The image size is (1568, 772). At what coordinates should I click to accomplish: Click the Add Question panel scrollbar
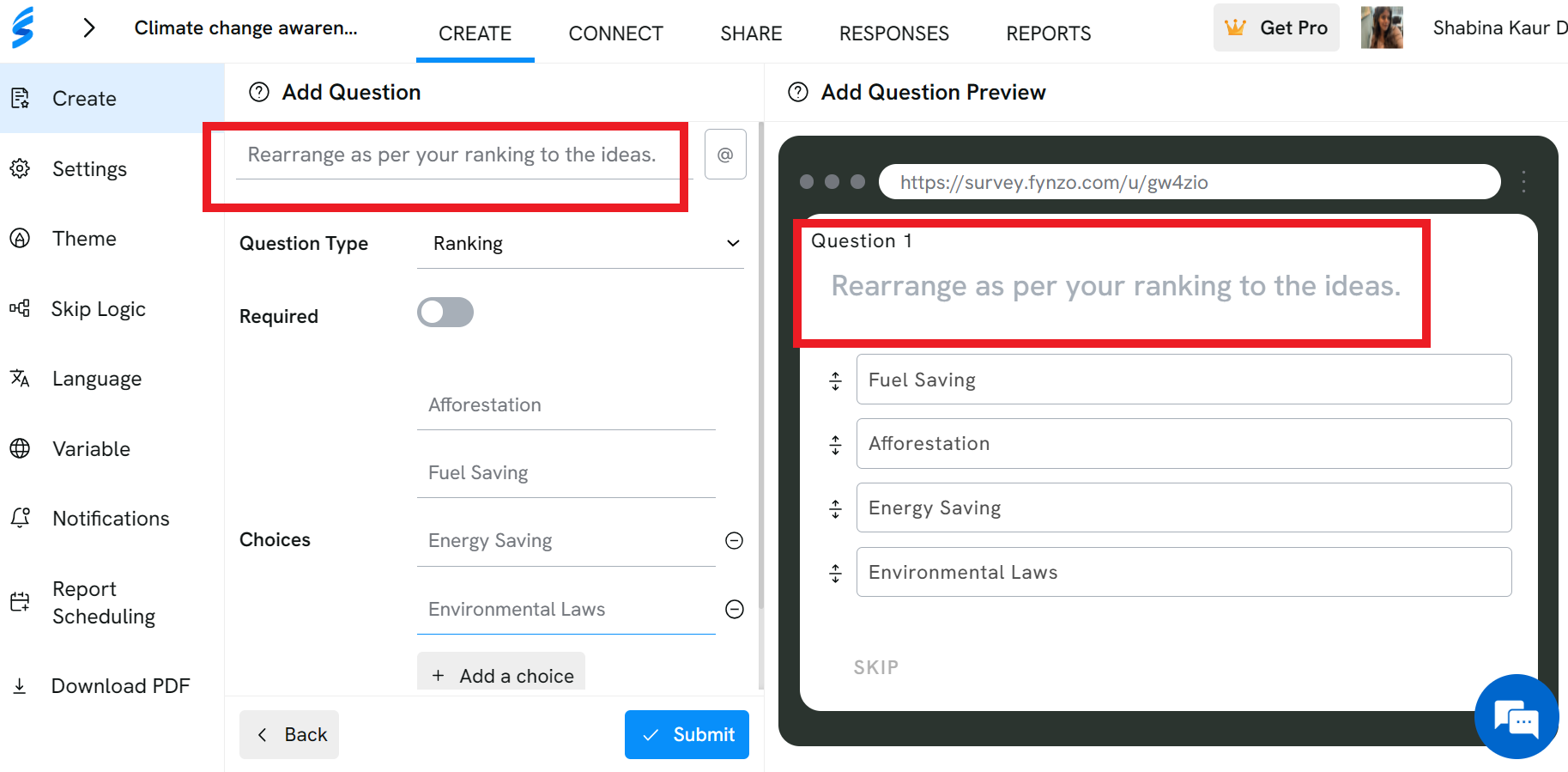pyautogui.click(x=761, y=404)
